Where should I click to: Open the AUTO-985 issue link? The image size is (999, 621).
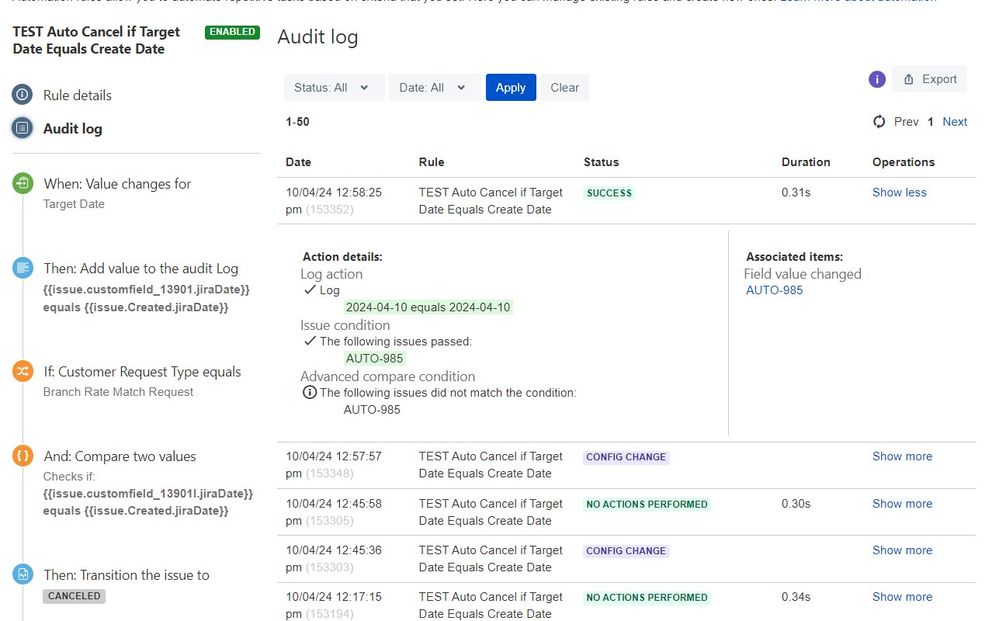(774, 291)
